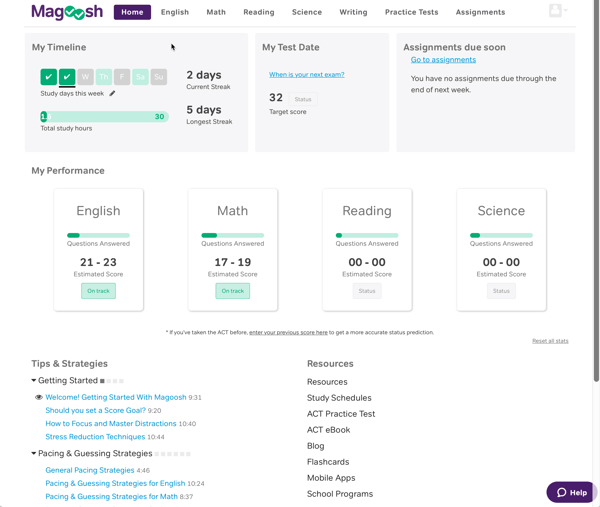Collapse the Getting Started section
The image size is (600, 507).
point(34,380)
